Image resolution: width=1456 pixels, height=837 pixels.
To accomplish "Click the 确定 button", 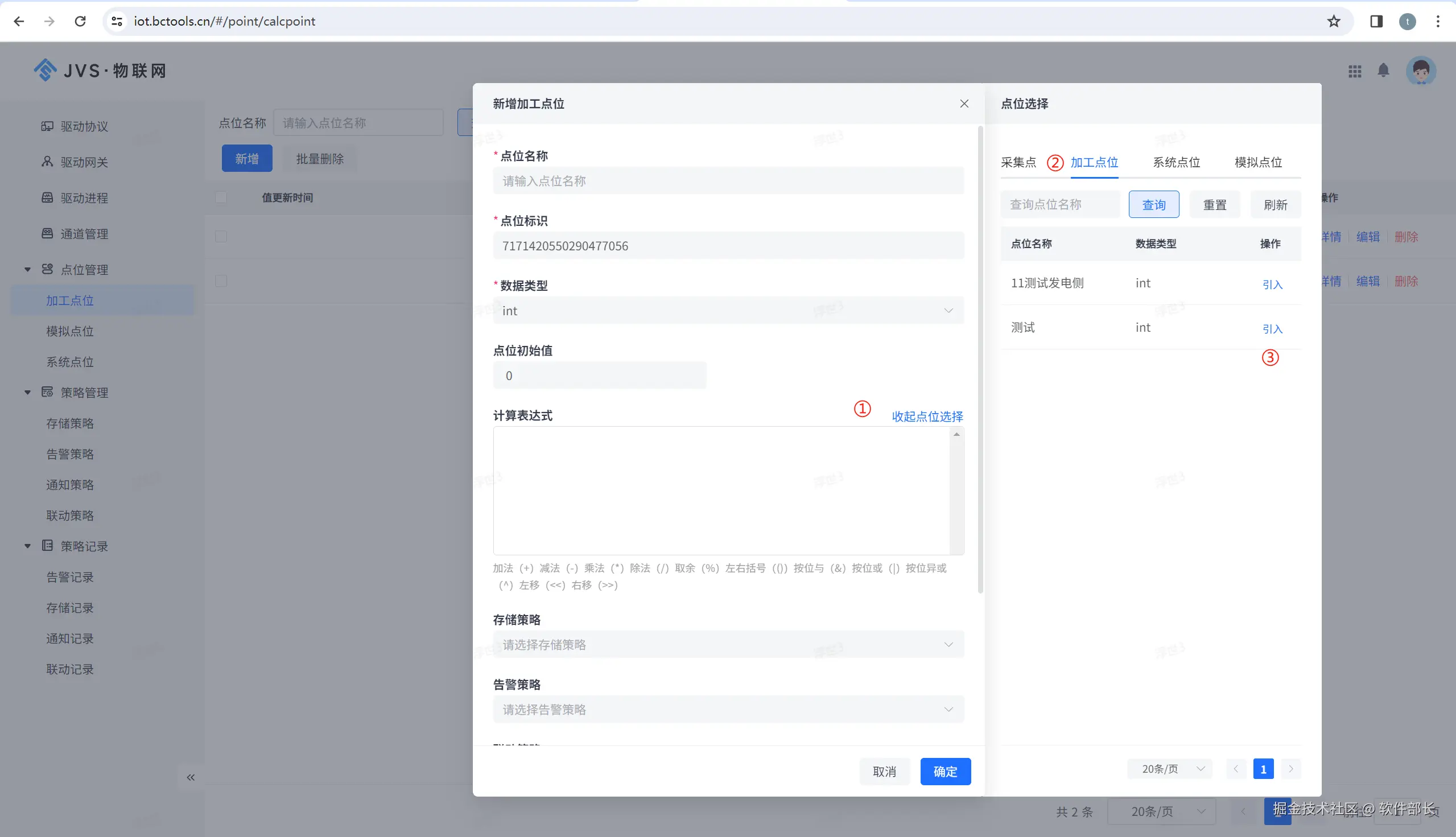I will (945, 772).
